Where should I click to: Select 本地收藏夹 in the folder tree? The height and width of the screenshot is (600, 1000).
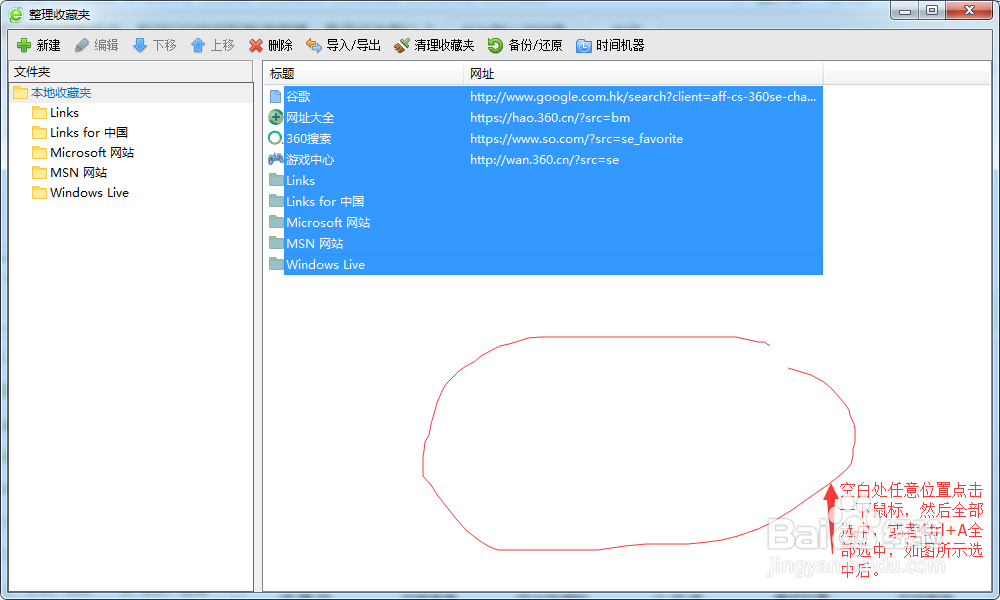(x=61, y=92)
